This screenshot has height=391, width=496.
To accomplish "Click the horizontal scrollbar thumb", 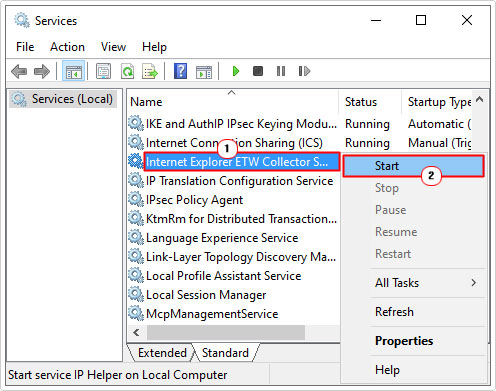I will 226,332.
